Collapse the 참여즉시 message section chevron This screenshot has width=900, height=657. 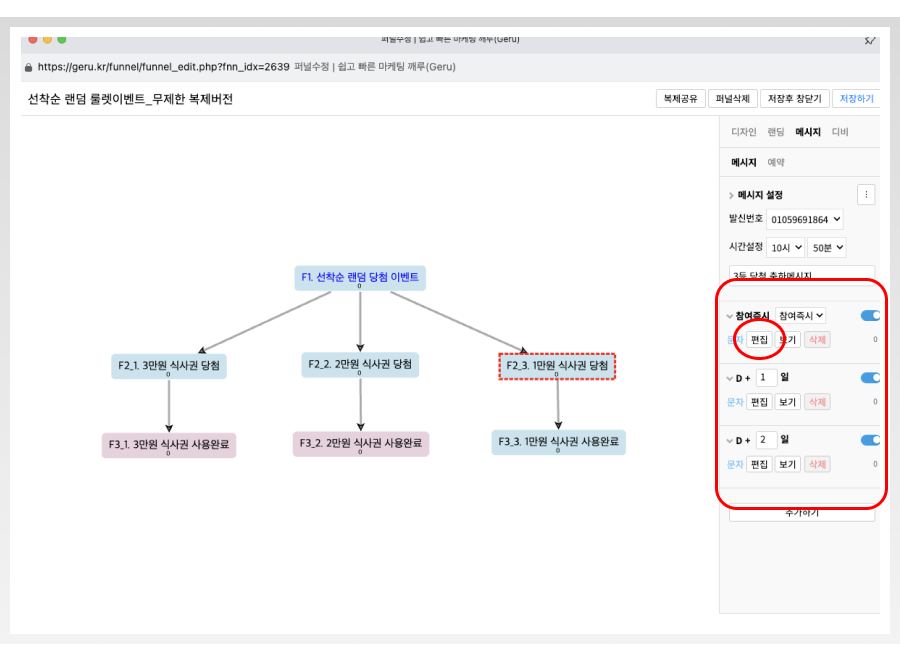730,316
